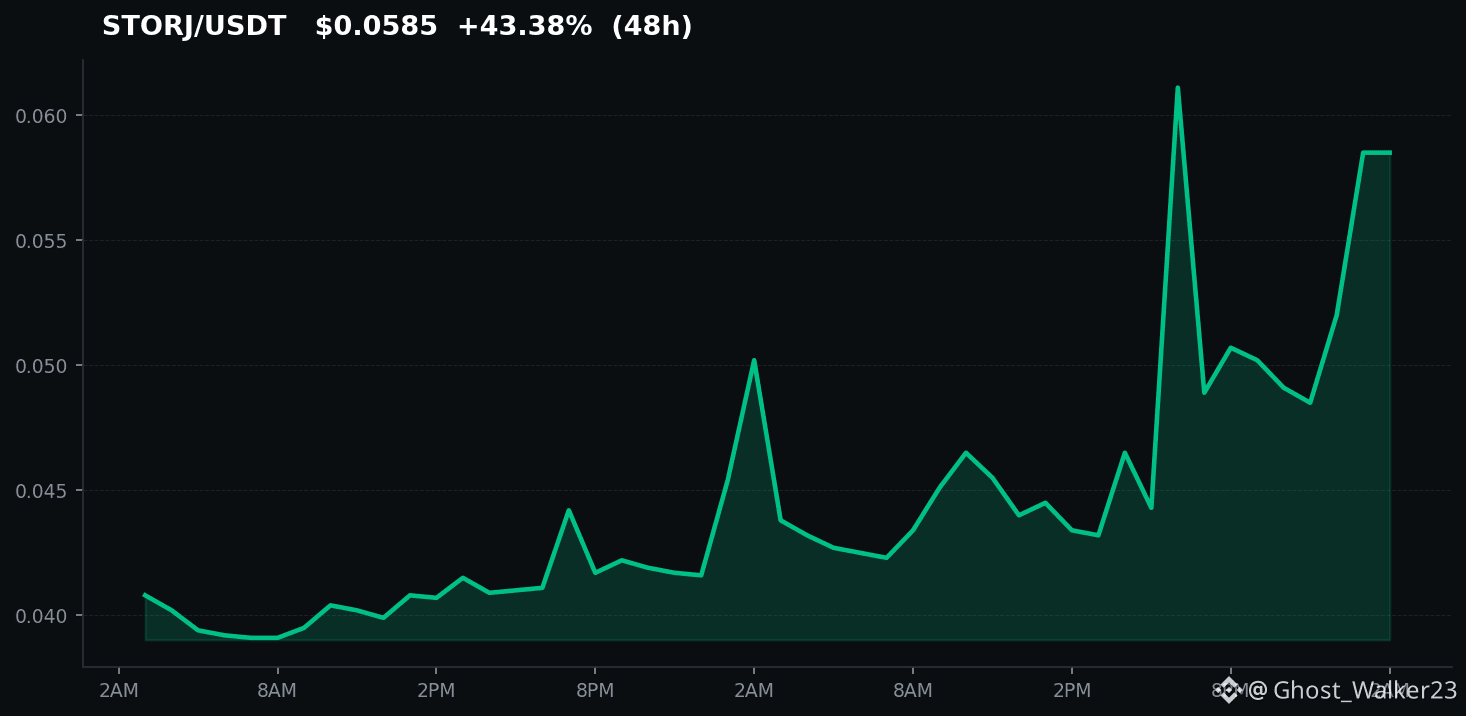
Task: Click the 0.060 y-axis label
Action: point(41,116)
